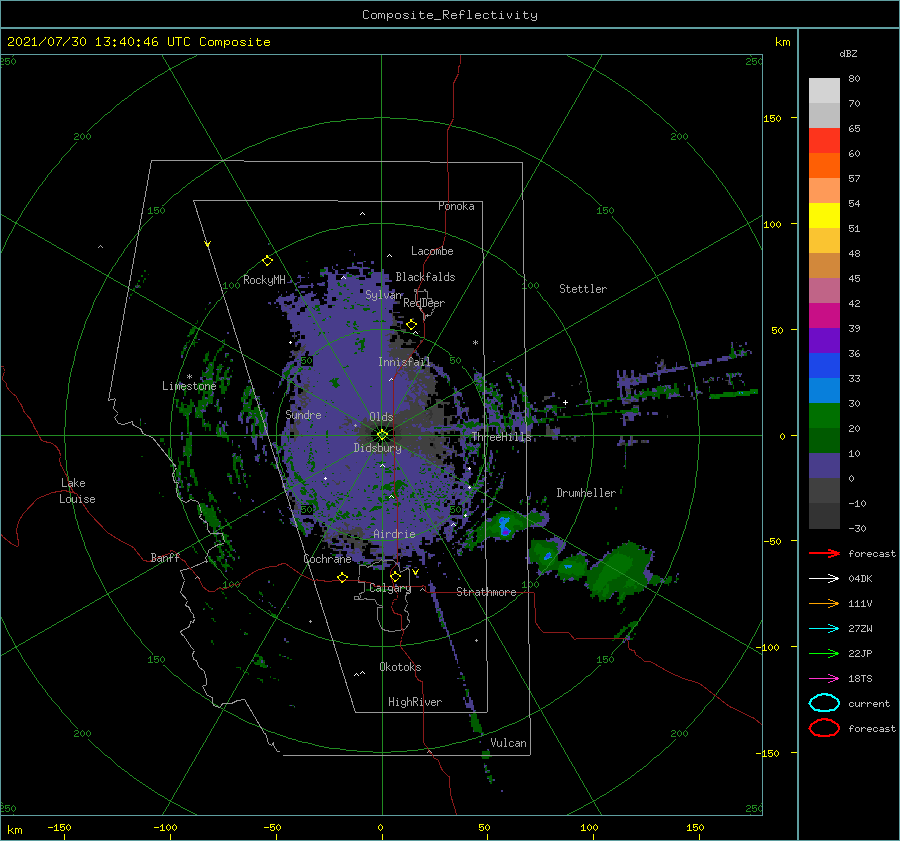The height and width of the screenshot is (841, 900).
Task: Click the Vulcan label
Action: click(x=508, y=743)
